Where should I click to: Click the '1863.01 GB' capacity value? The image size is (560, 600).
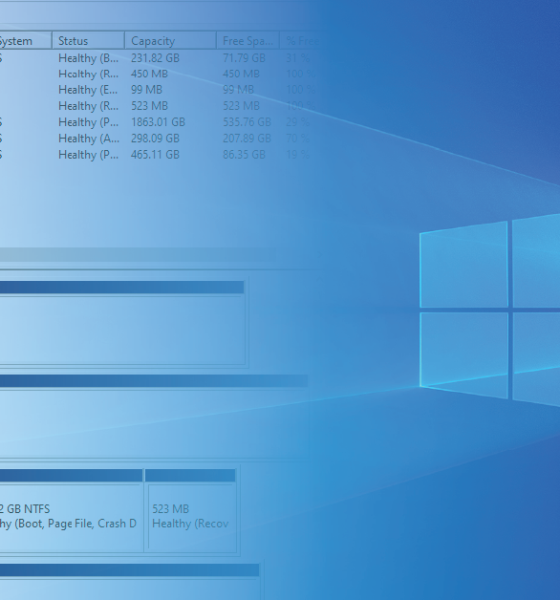pyautogui.click(x=158, y=122)
